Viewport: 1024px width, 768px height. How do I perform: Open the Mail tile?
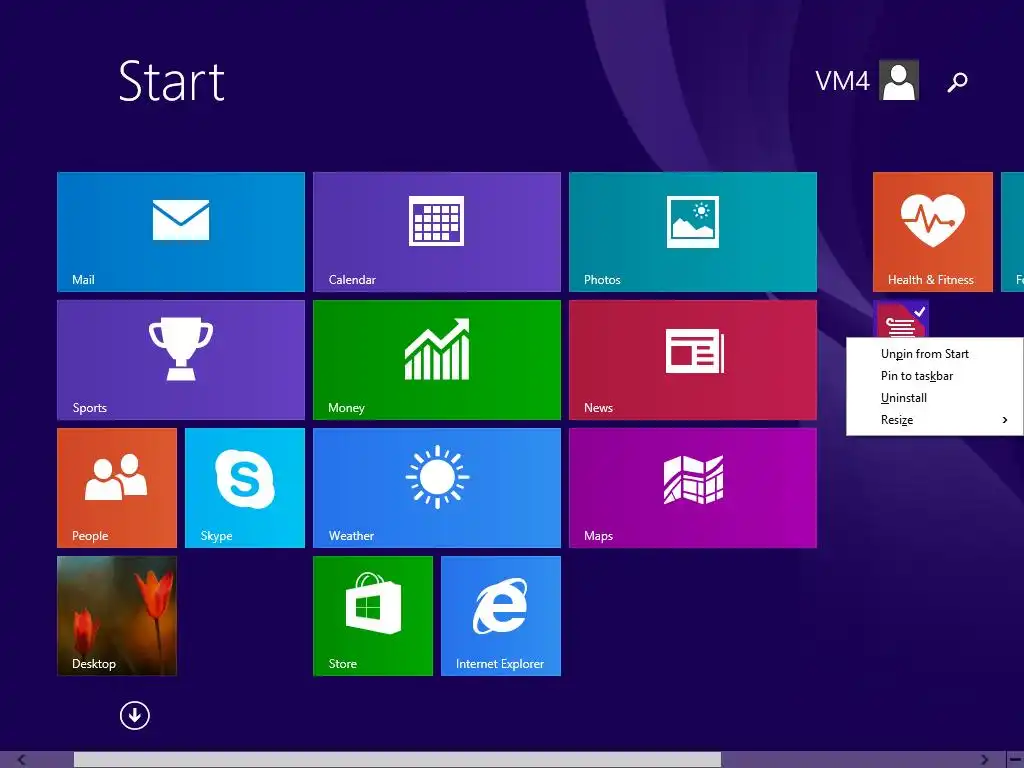pyautogui.click(x=181, y=232)
